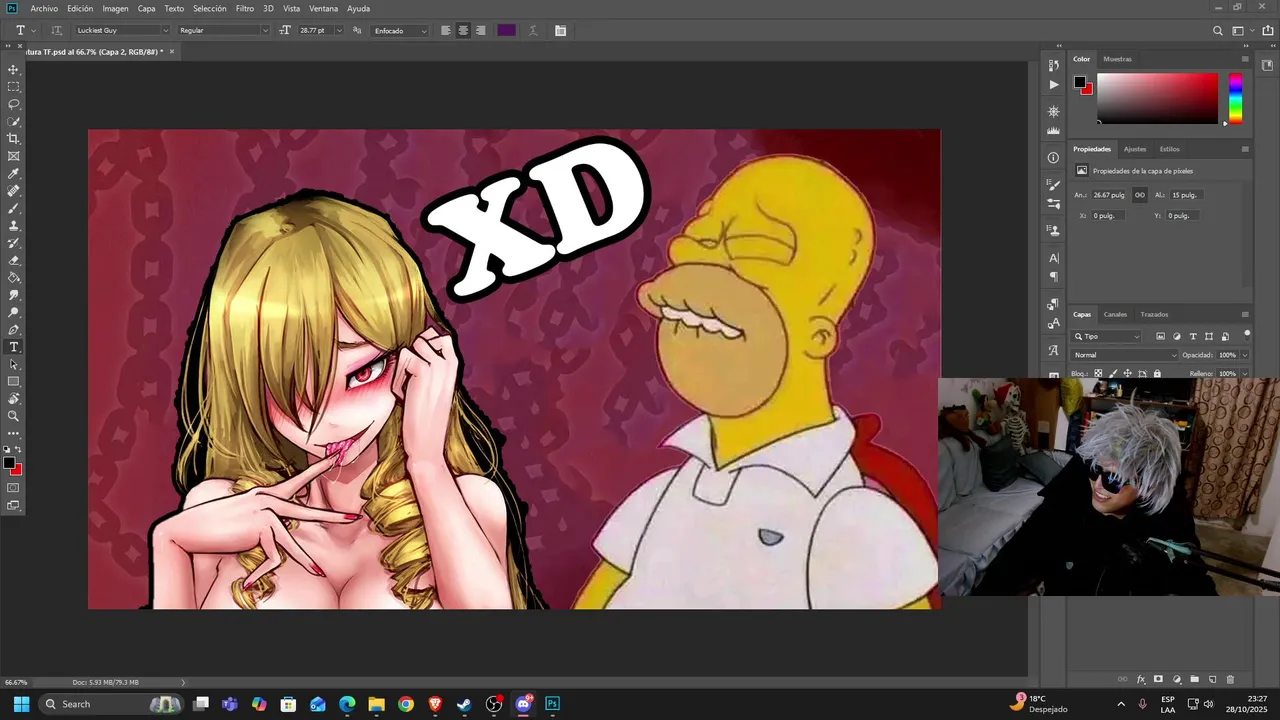Viewport: 1280px width, 720px height.
Task: Click the An. width field 26.67 pulg
Action: 1109,195
